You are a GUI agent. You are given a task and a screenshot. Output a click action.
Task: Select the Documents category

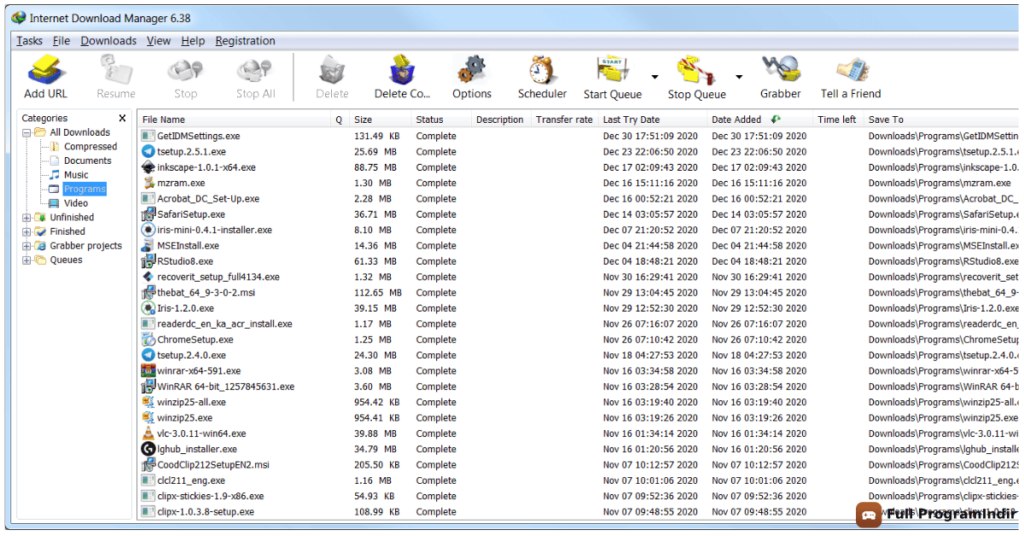[x=88, y=161]
